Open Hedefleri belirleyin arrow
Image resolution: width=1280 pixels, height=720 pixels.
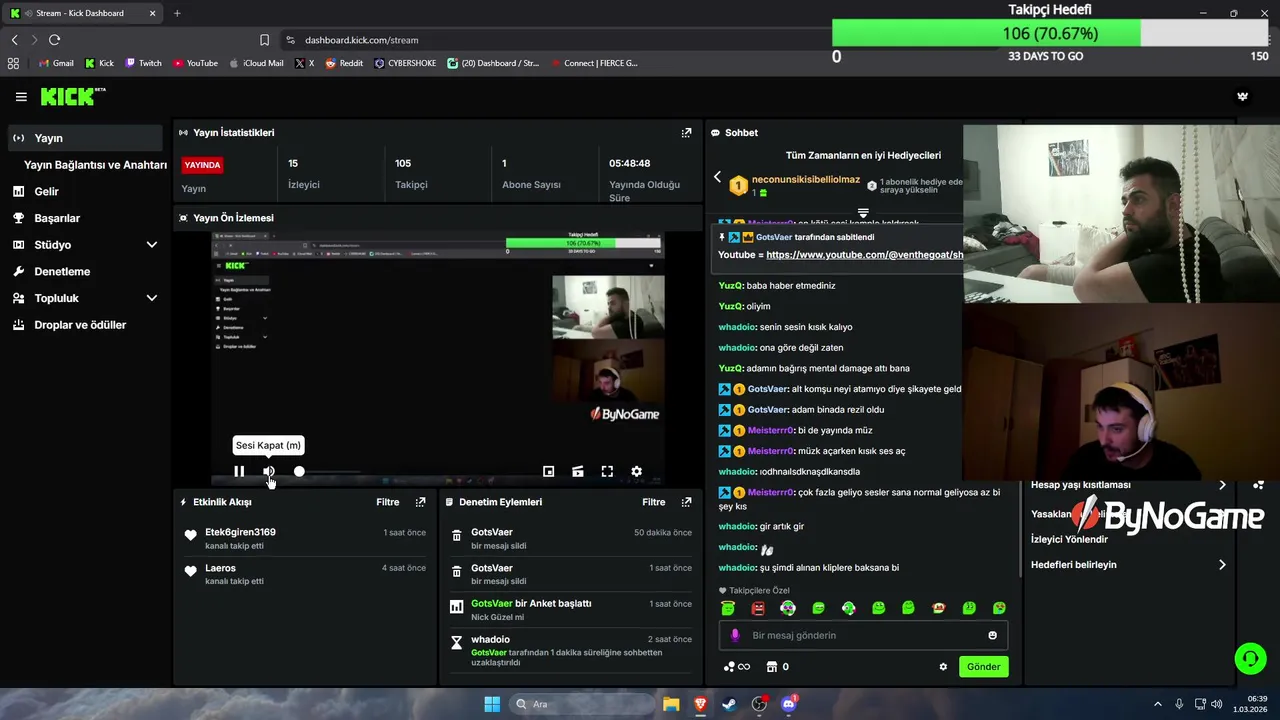pyautogui.click(x=1222, y=565)
